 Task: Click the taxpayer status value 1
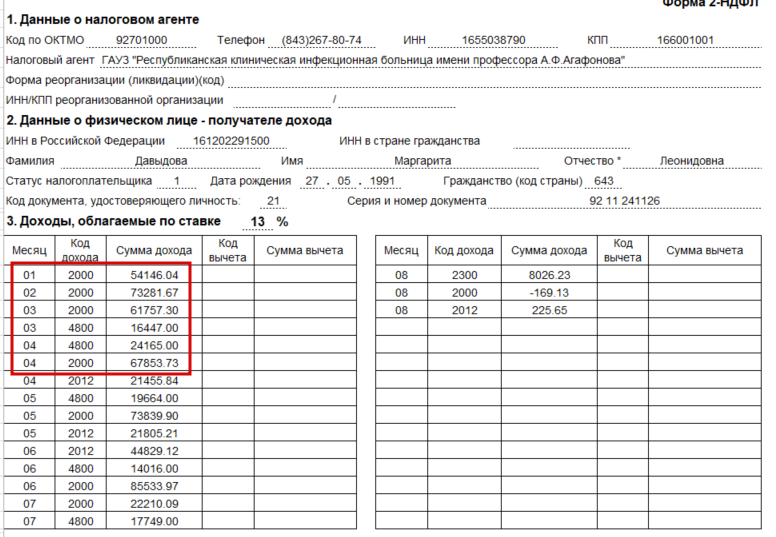tap(177, 181)
